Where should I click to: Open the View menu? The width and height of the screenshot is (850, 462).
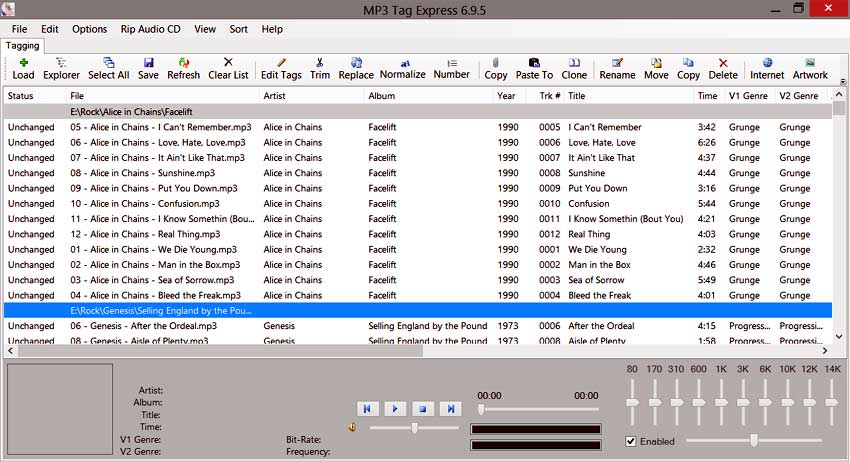point(205,29)
